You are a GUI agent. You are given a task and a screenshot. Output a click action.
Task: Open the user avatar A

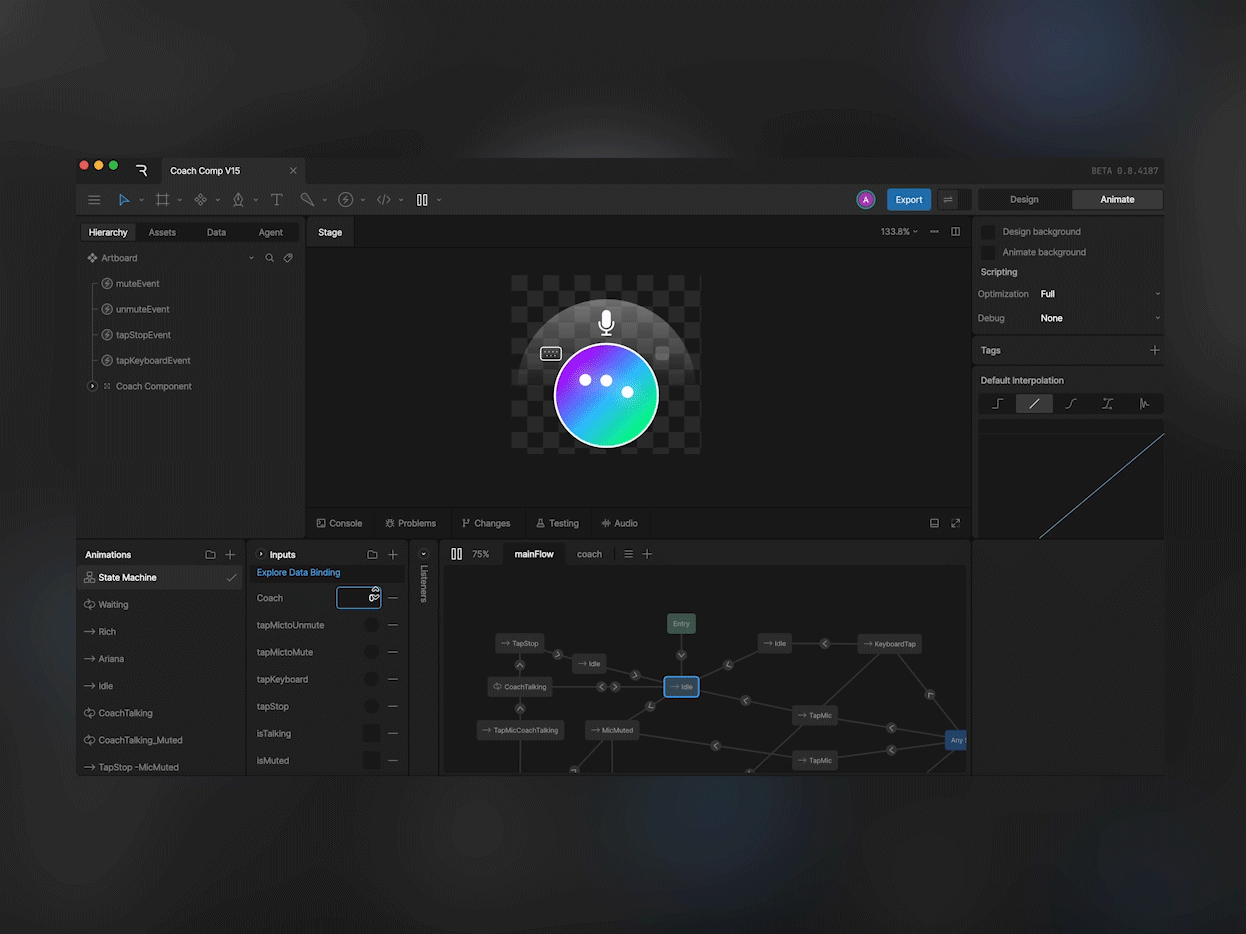866,200
